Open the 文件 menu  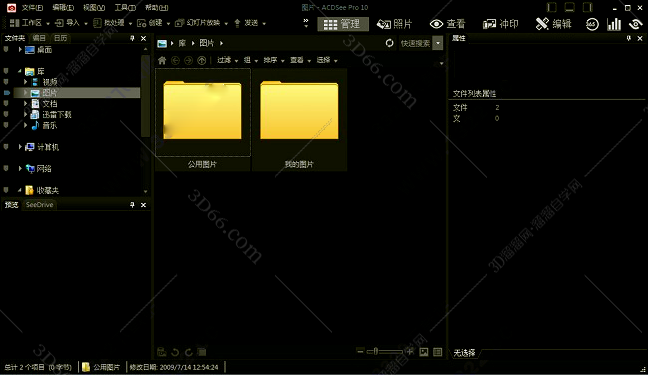pos(32,7)
